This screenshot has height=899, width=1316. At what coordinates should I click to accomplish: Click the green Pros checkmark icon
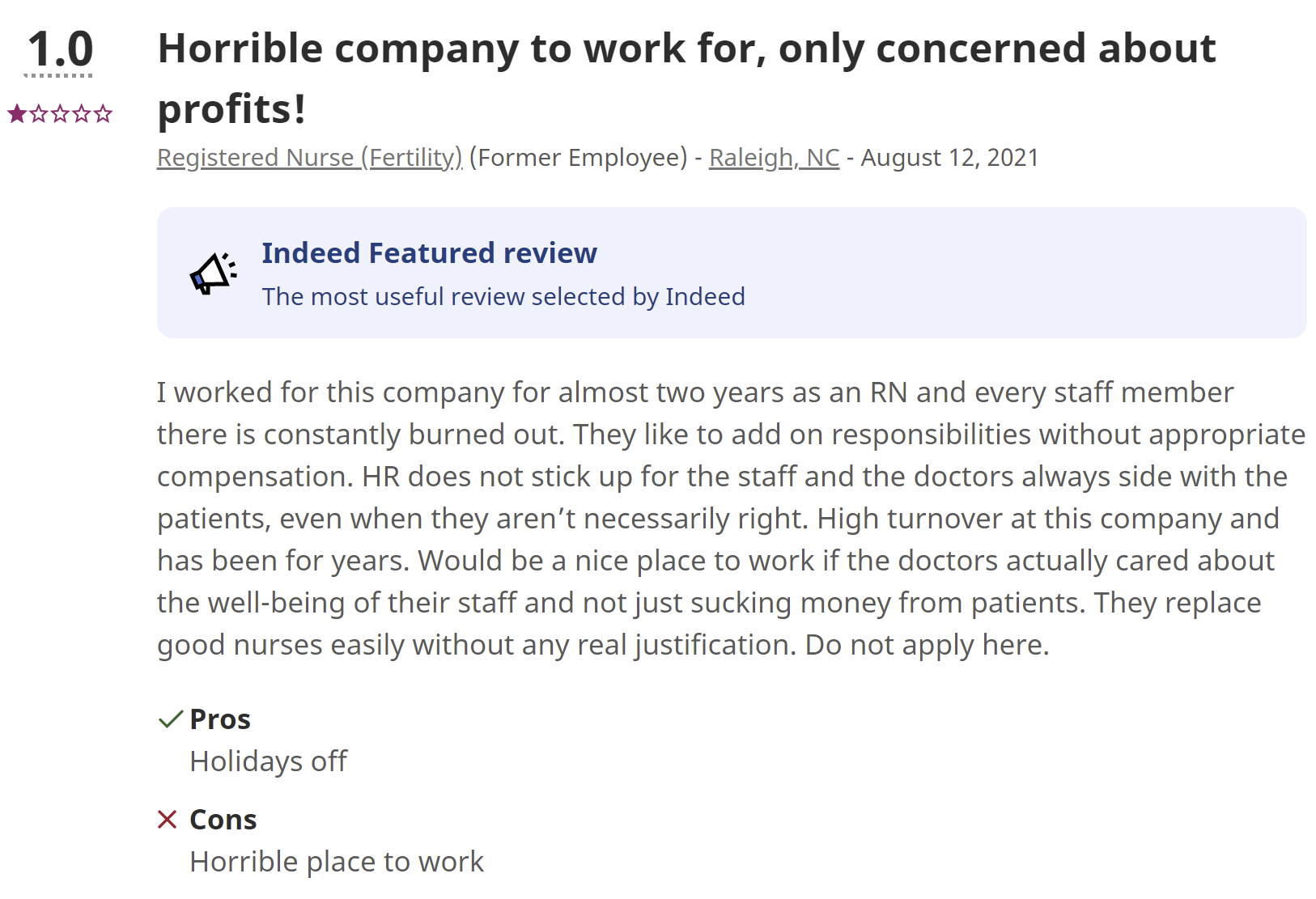tap(170, 719)
